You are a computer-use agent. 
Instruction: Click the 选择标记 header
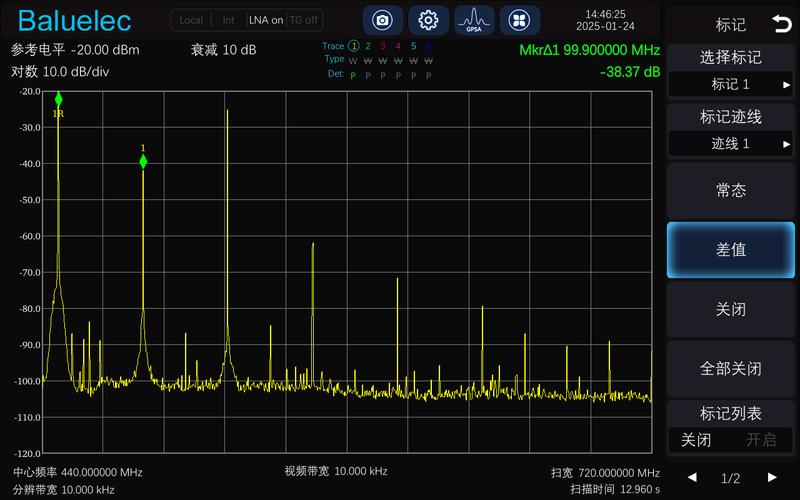click(731, 57)
